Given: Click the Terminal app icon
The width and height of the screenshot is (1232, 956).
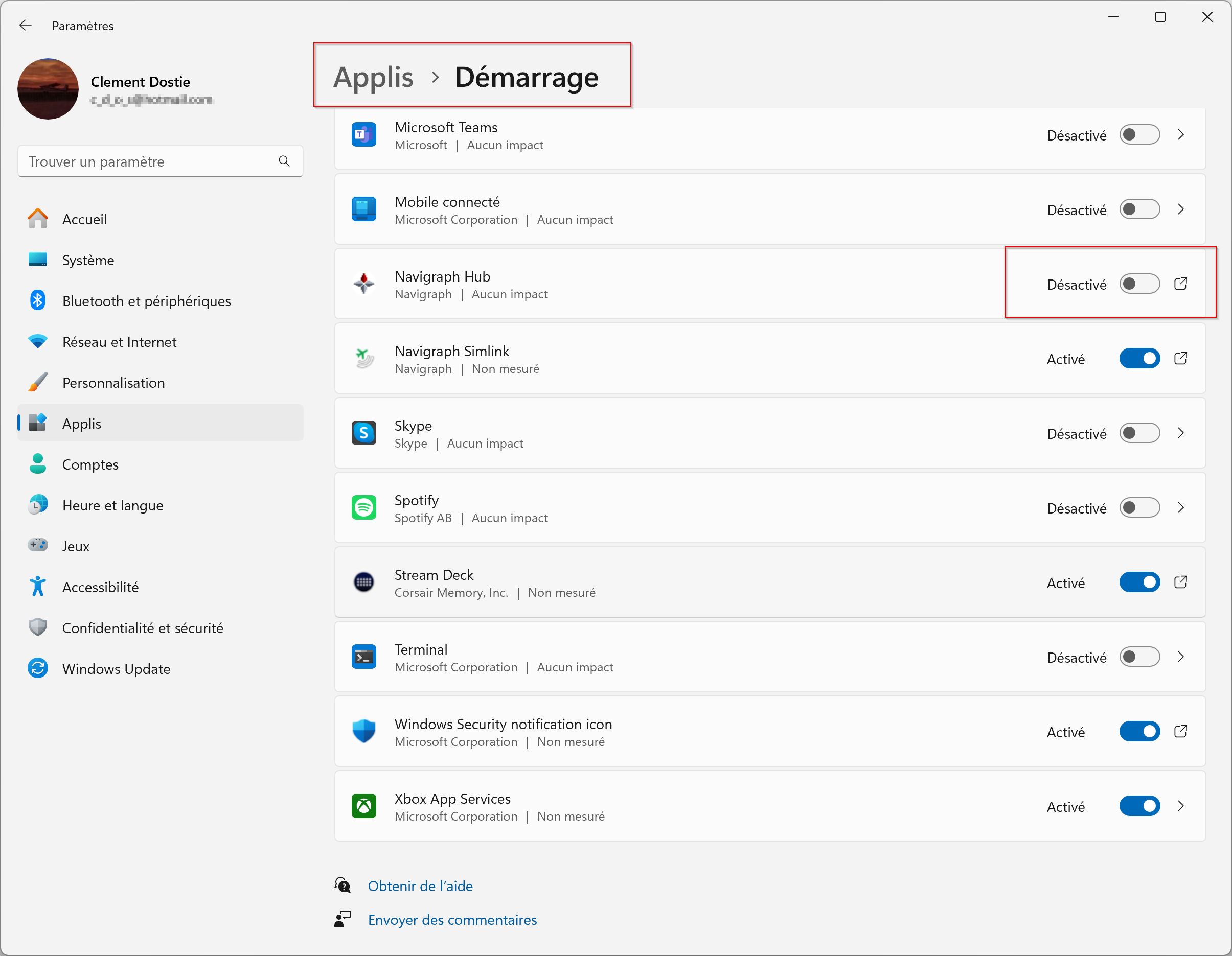Looking at the screenshot, I should (364, 657).
